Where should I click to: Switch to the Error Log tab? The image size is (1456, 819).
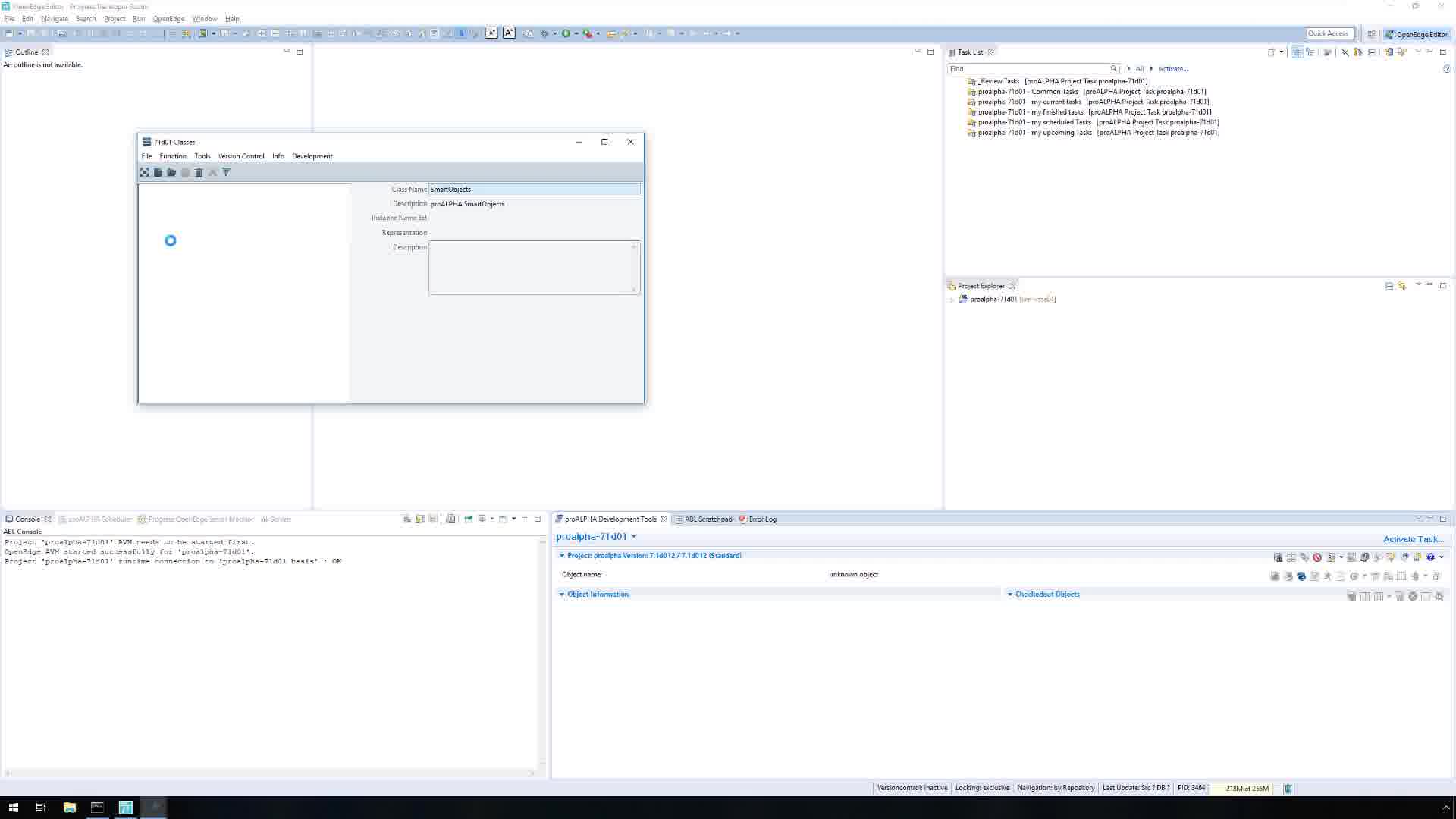[758, 519]
